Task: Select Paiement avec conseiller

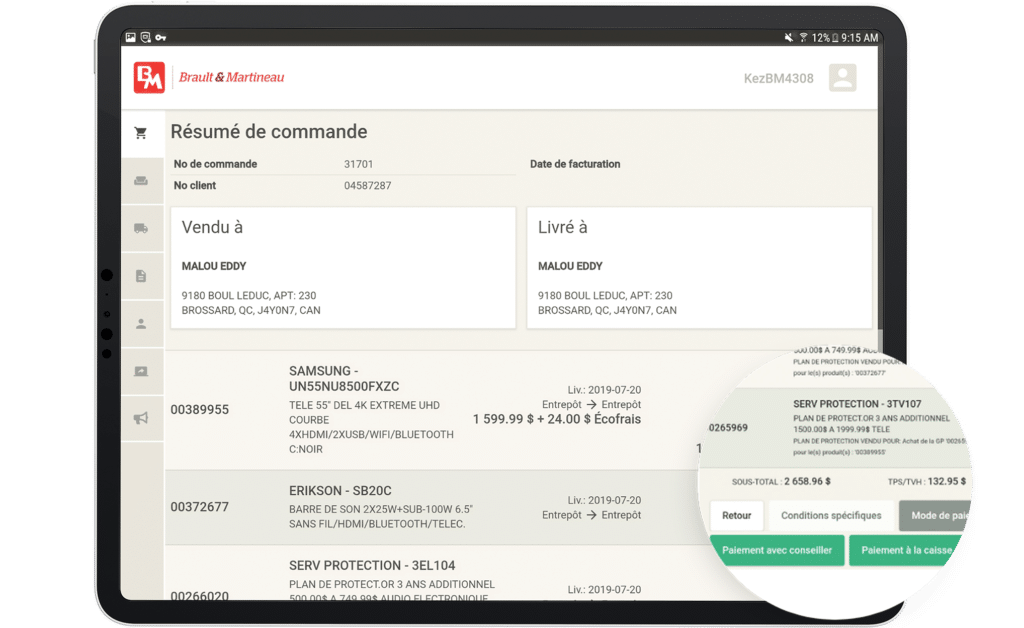Action: [x=776, y=550]
